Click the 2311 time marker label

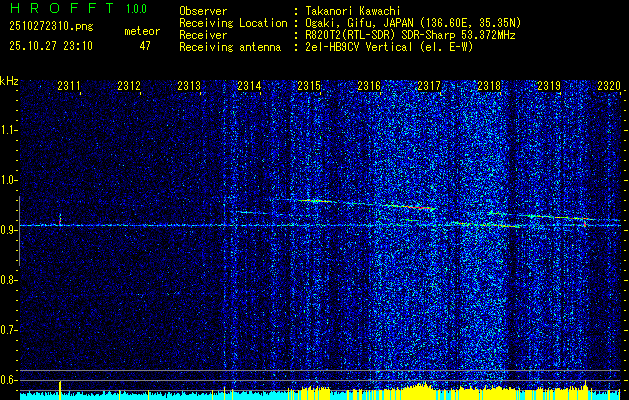(69, 85)
